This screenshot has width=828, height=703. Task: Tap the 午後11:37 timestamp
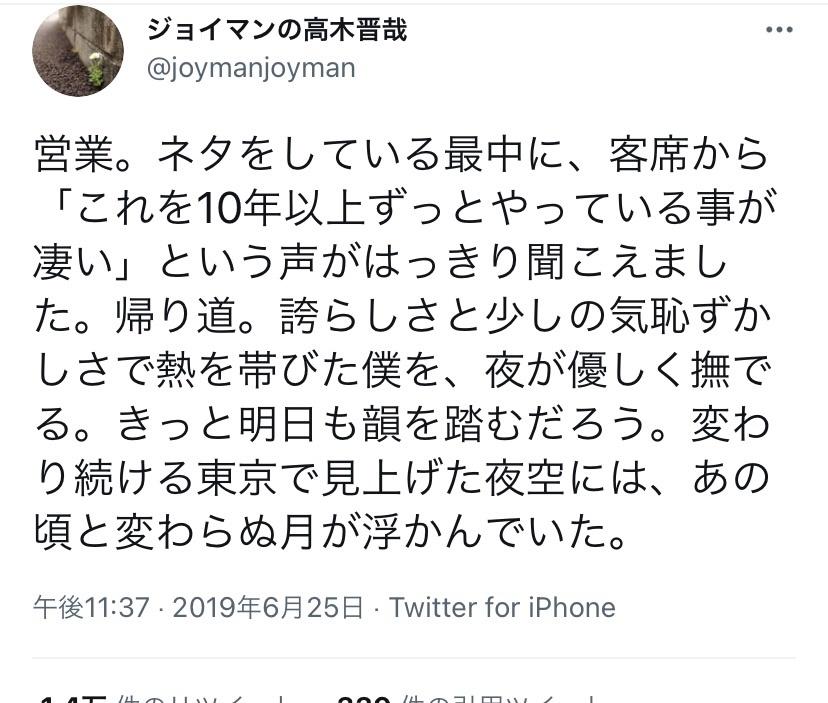[x=91, y=607]
